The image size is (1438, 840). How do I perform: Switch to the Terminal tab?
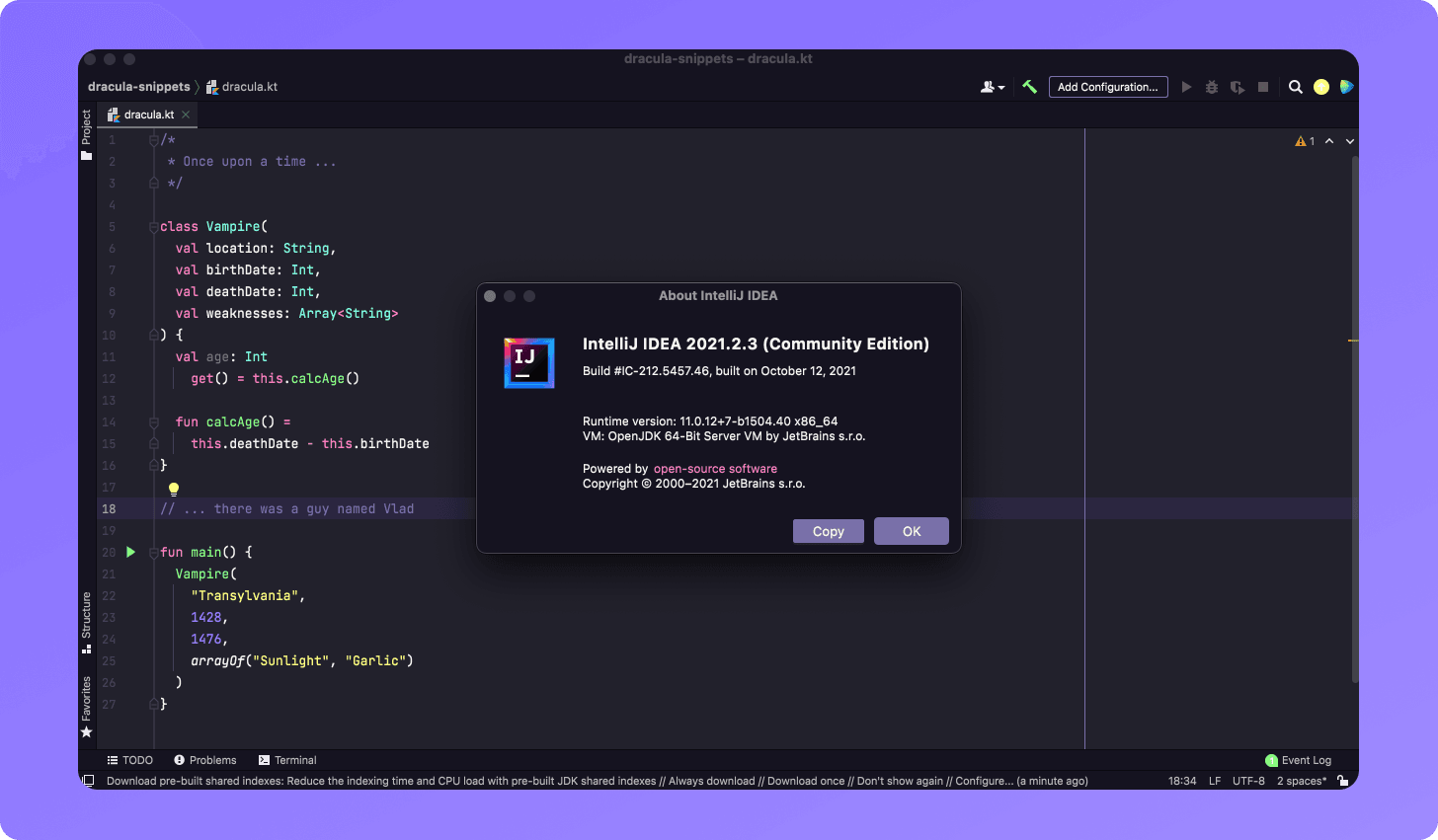tap(286, 760)
